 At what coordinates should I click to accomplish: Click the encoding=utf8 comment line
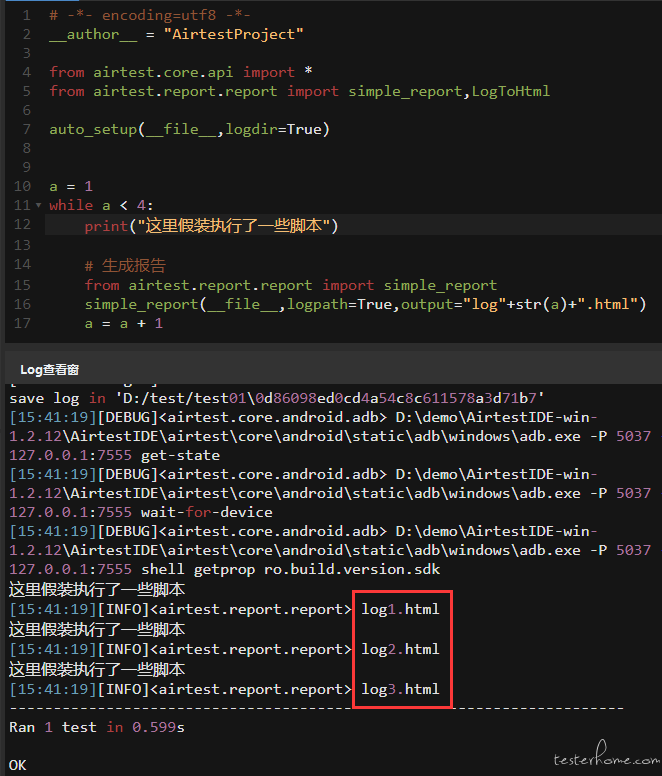150,15
